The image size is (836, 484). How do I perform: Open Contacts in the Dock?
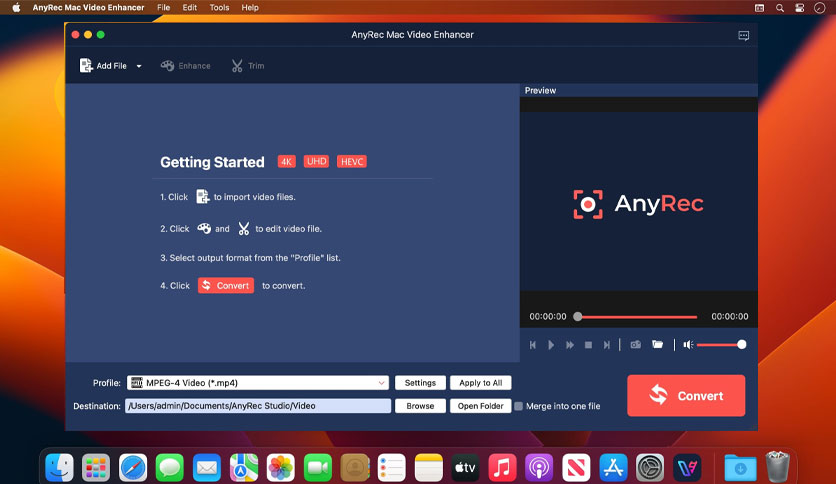pyautogui.click(x=355, y=468)
